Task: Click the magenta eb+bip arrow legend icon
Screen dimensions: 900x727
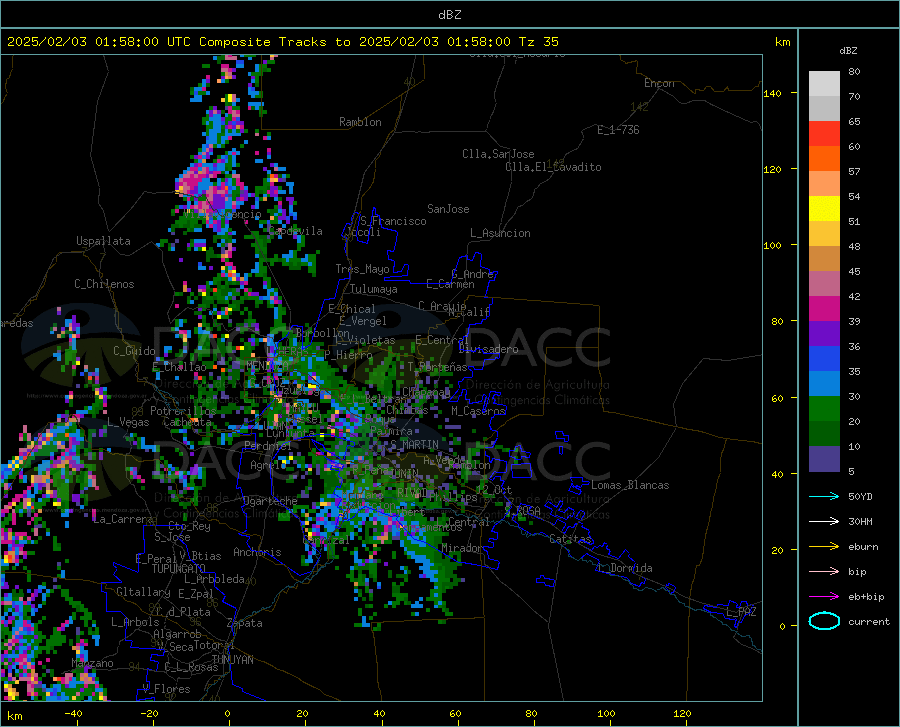Action: 824,597
